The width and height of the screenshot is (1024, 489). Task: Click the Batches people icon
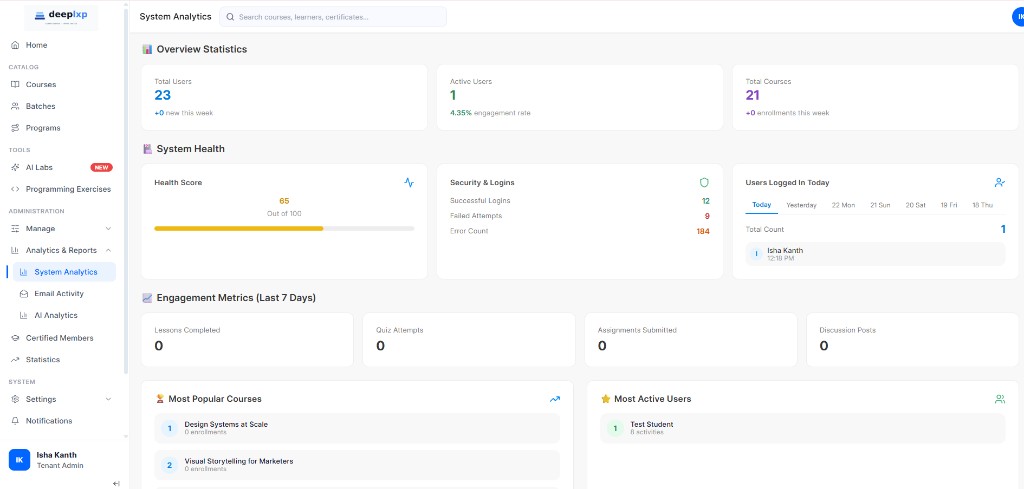tap(15, 106)
